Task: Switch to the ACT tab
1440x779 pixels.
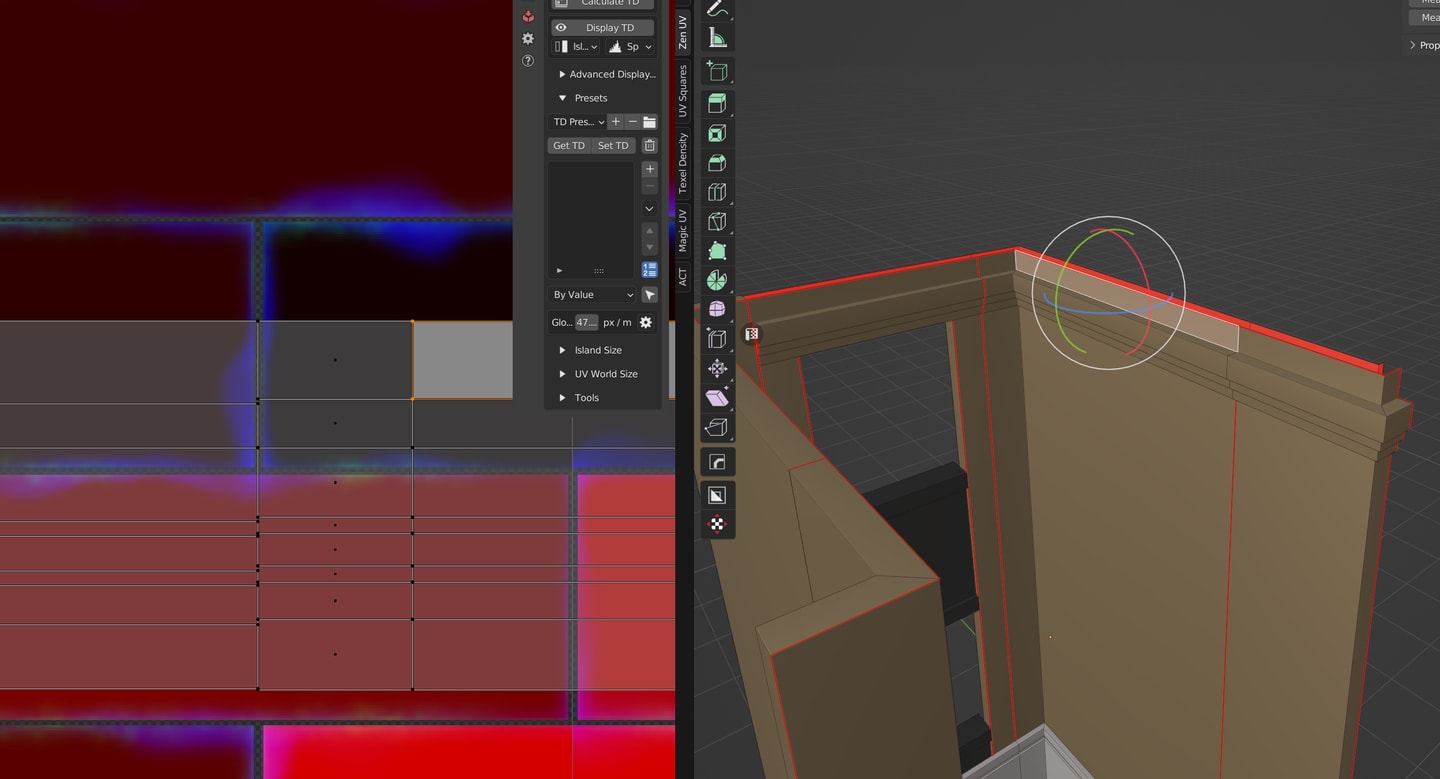Action: pyautogui.click(x=683, y=276)
